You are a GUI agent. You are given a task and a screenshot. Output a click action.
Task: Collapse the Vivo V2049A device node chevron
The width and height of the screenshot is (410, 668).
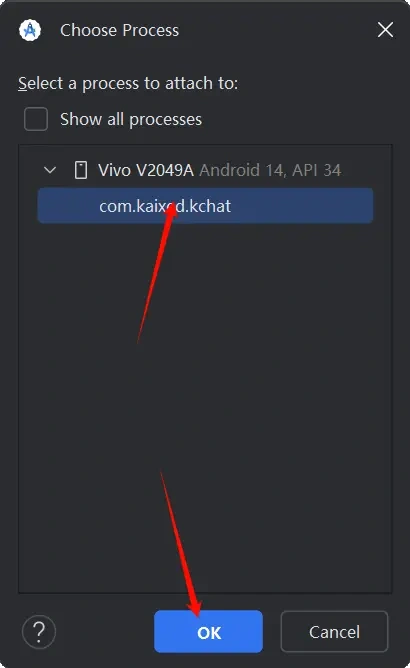(x=50, y=170)
